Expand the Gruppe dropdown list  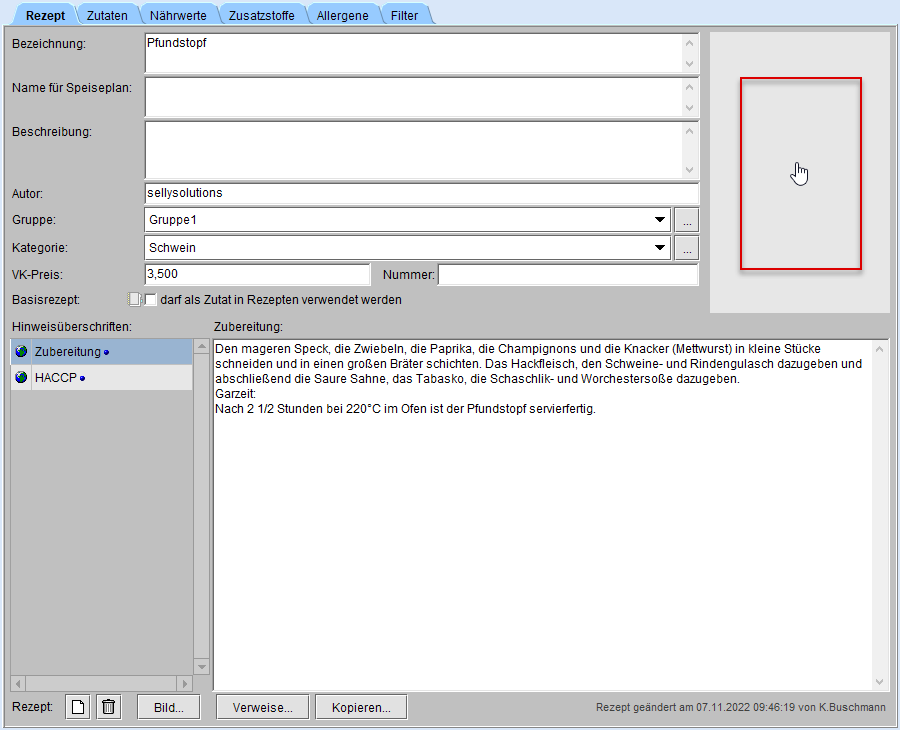coord(660,220)
